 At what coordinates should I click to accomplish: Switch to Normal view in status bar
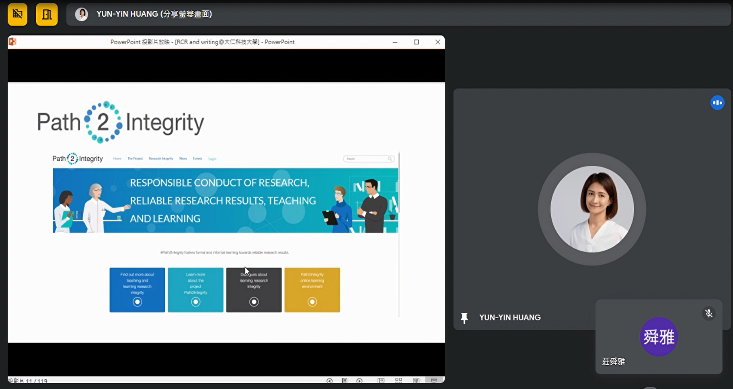(381, 381)
